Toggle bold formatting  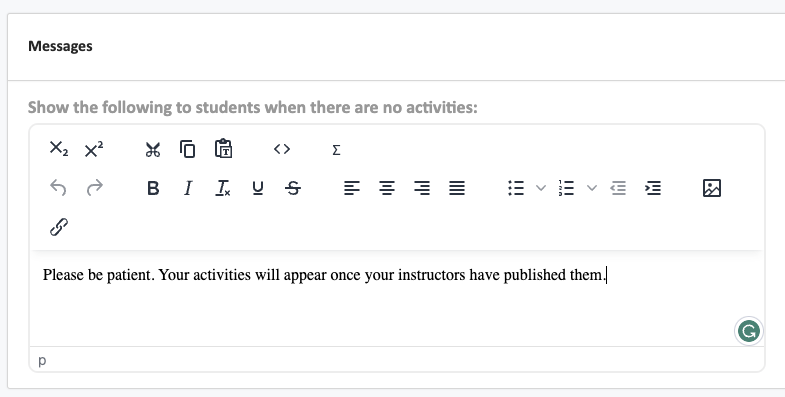(x=153, y=188)
